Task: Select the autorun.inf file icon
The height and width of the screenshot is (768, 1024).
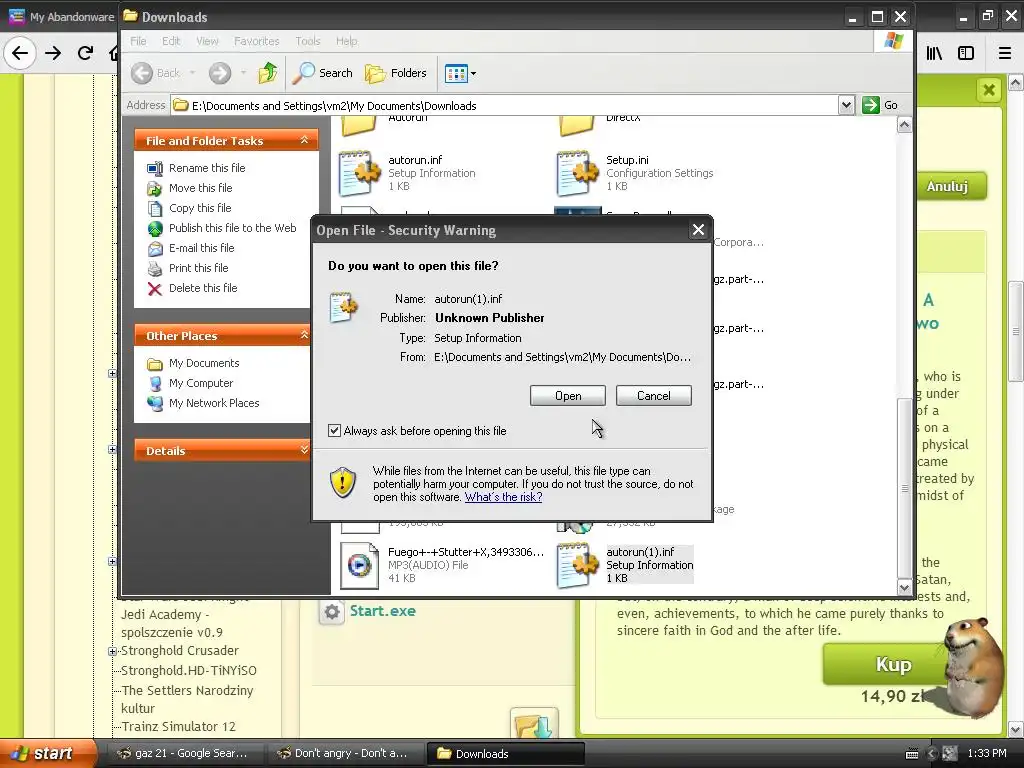Action: pos(359,173)
